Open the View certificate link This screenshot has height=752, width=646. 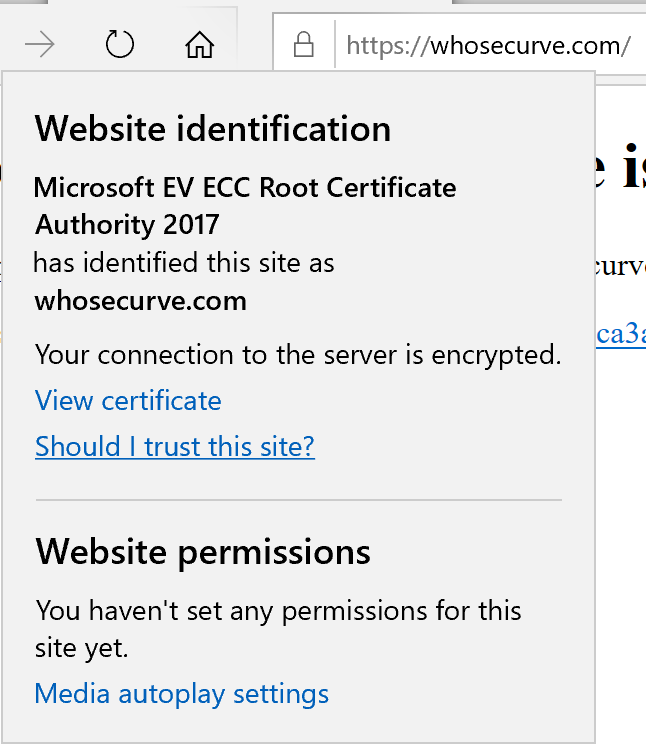(128, 401)
